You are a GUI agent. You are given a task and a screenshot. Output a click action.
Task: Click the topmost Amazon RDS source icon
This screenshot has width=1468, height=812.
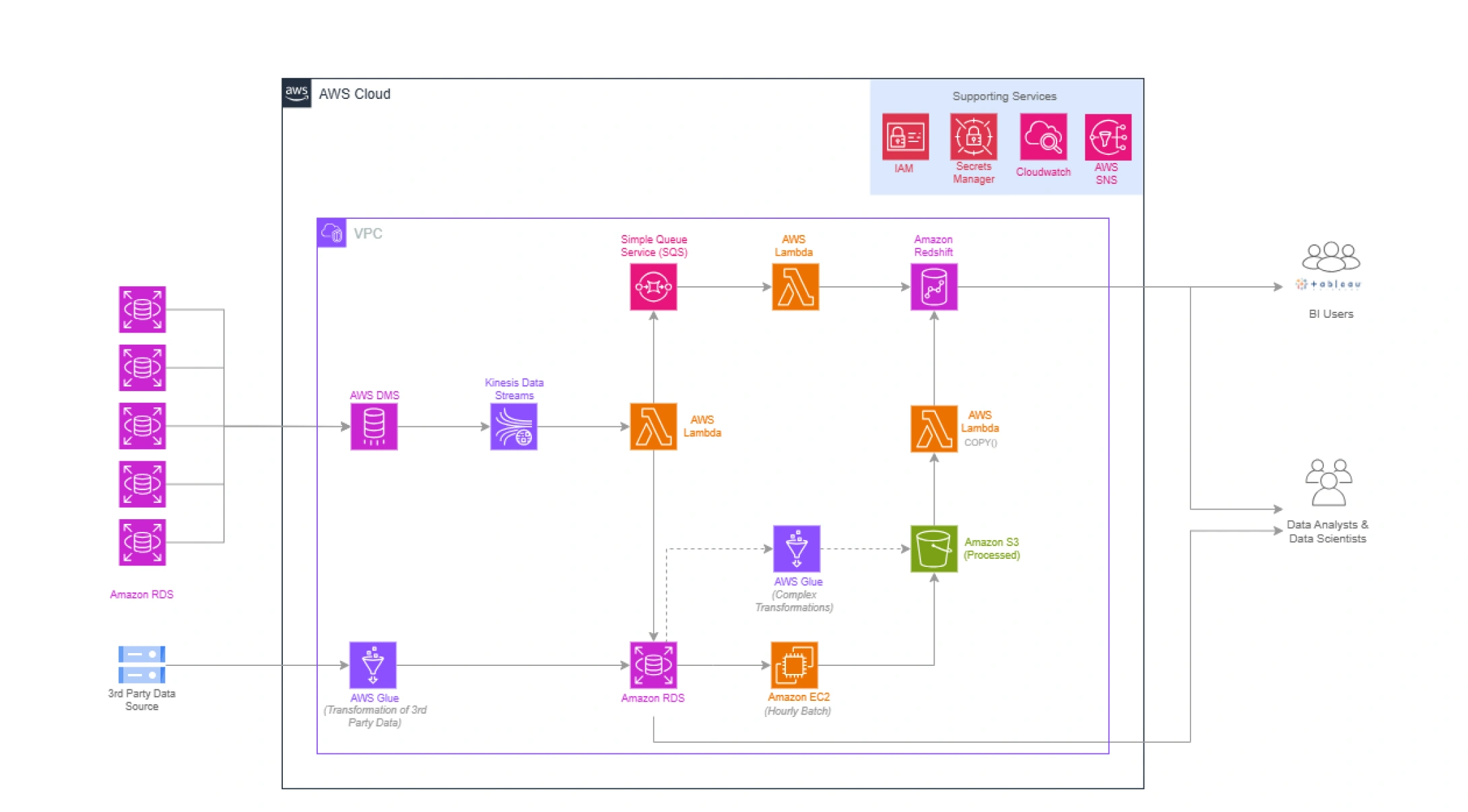[x=142, y=310]
